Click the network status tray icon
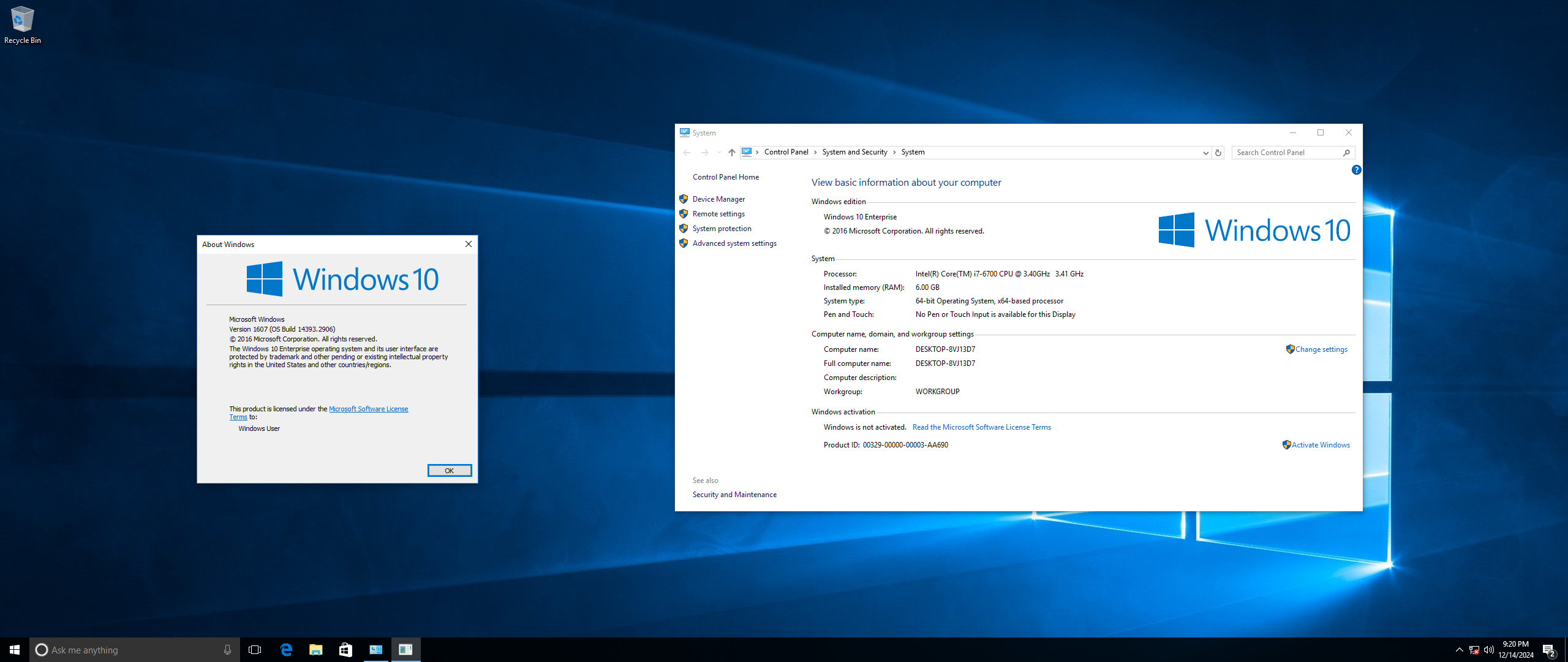 (1474, 650)
